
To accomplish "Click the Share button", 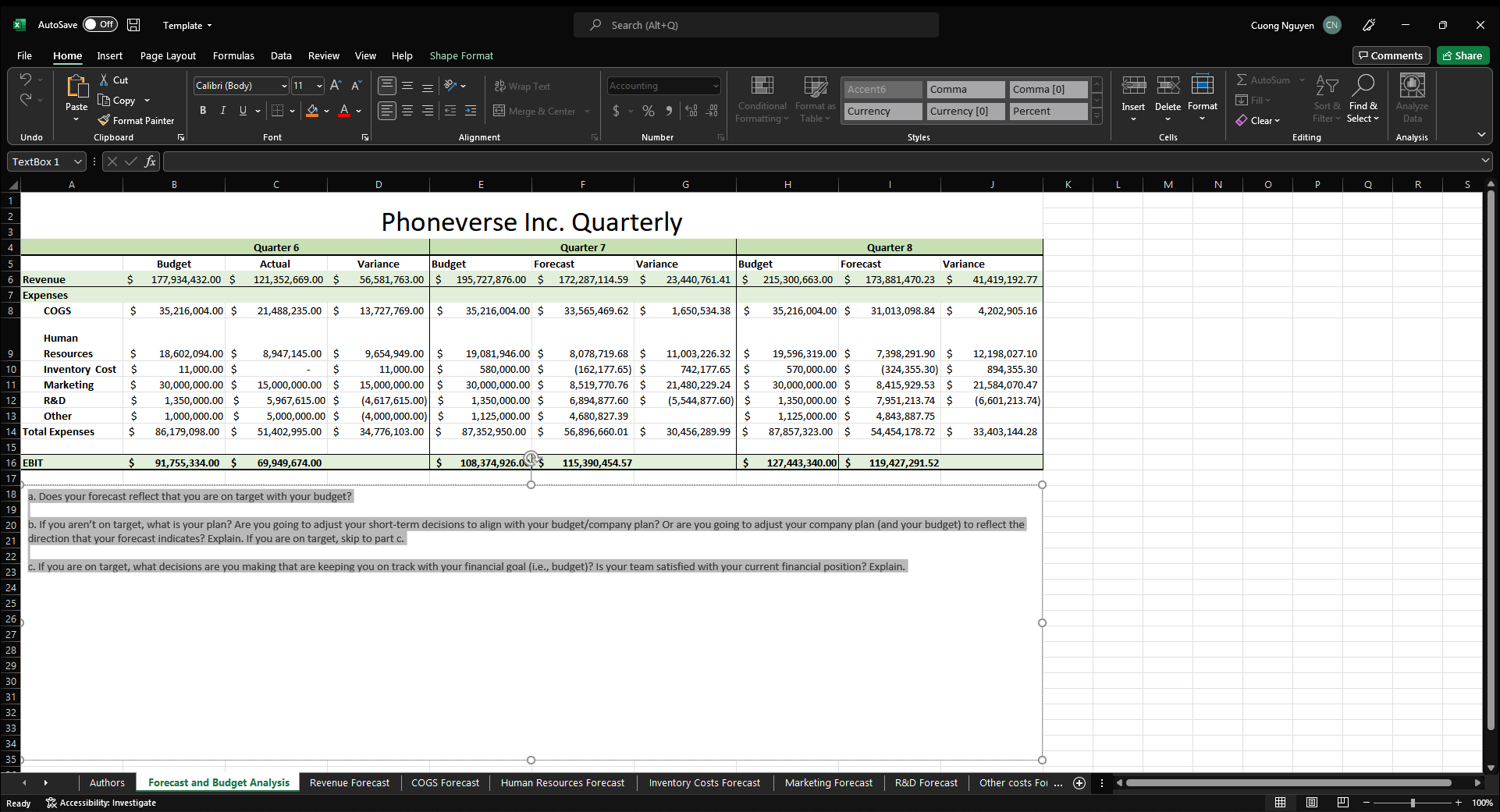I will pos(1463,55).
